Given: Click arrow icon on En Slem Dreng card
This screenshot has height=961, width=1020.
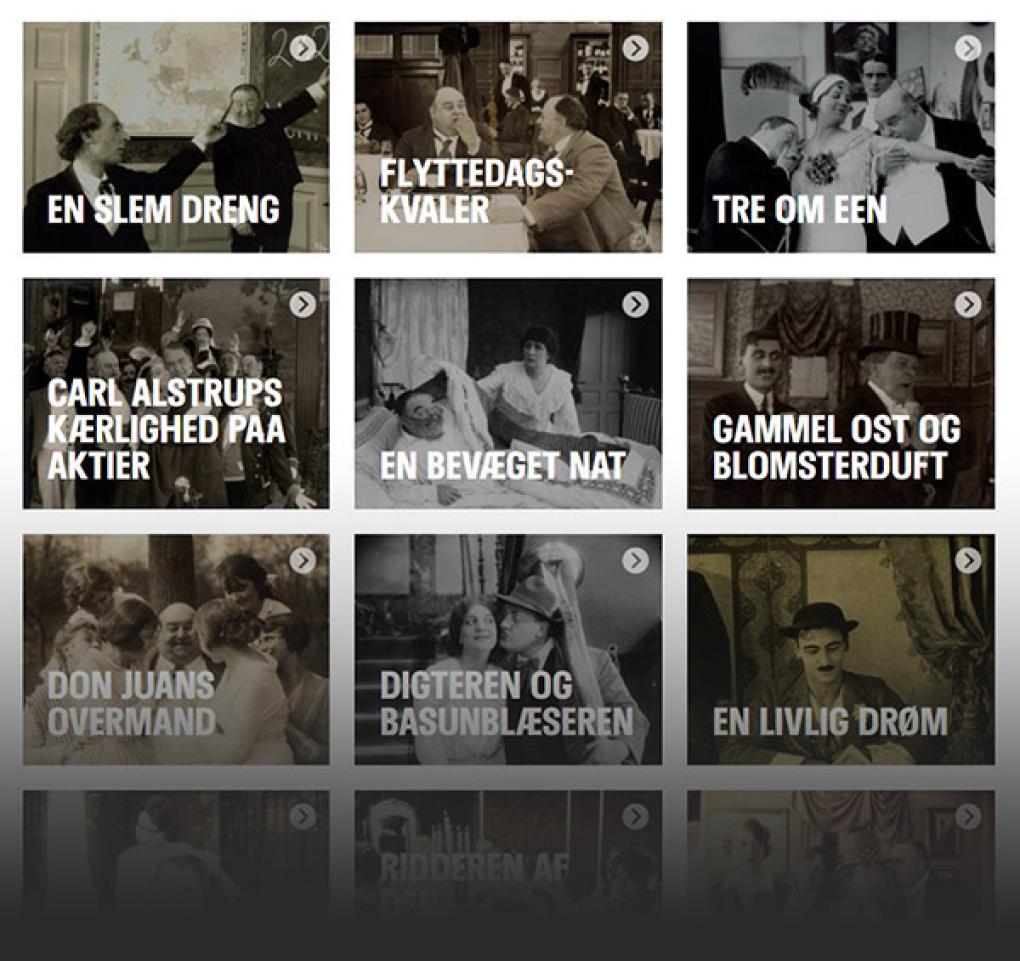Looking at the screenshot, I should pyautogui.click(x=302, y=48).
